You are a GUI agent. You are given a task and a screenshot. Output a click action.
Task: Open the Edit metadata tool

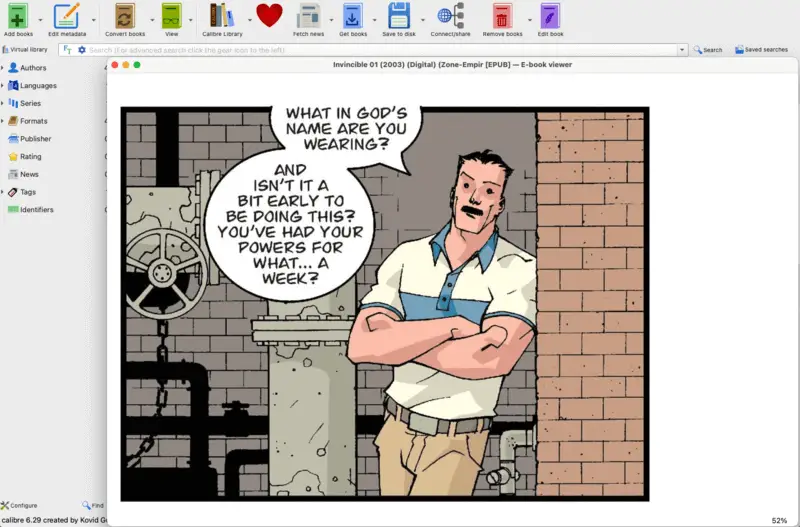click(x=67, y=16)
